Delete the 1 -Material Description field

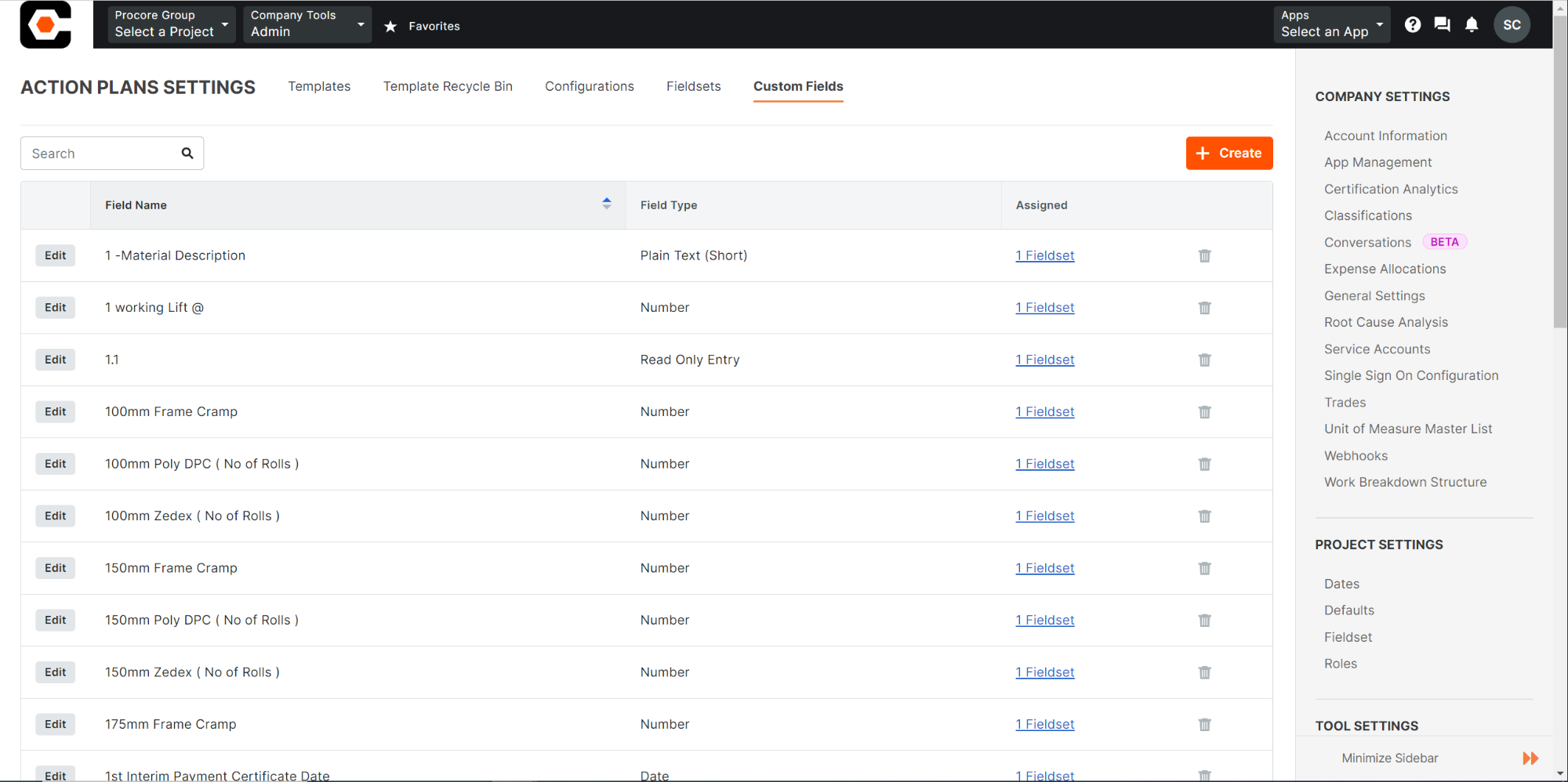[1204, 255]
